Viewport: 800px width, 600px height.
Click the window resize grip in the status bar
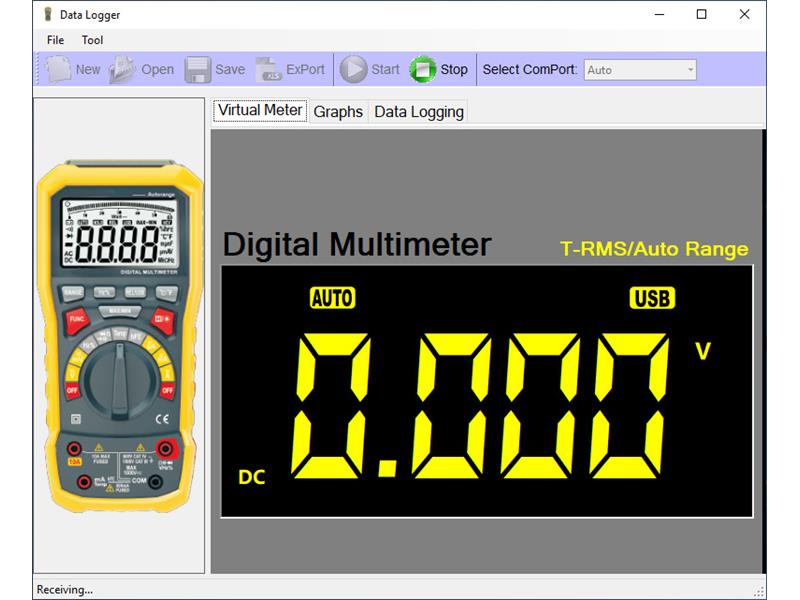759,592
